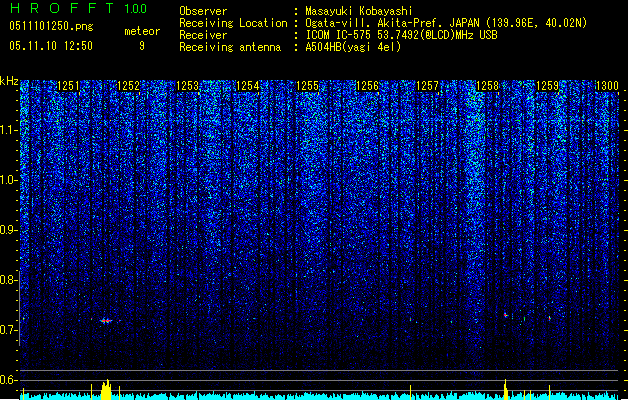This screenshot has height=400, width=629.
Task: Click the yellow power spike below 1257
Action: [410, 392]
